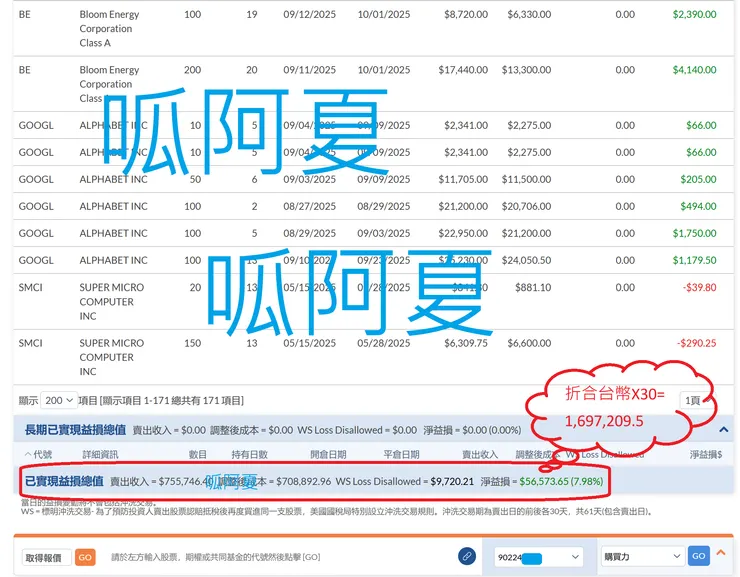Click the 顯示項目 1-171 count text
The height and width of the screenshot is (577, 740).
click(172, 401)
